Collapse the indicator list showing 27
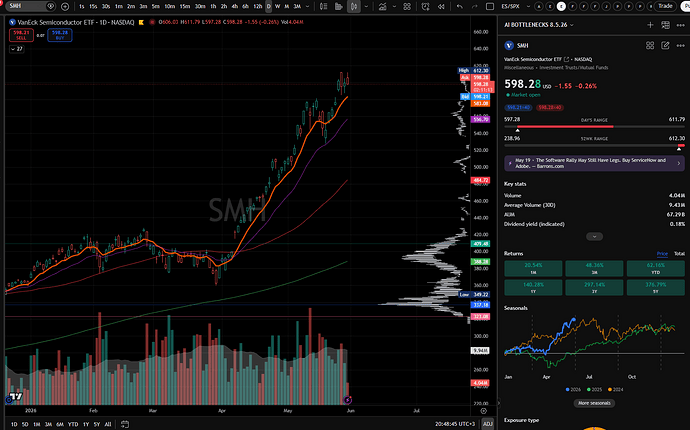Image resolution: width=690 pixels, height=430 pixels. click(x=17, y=49)
